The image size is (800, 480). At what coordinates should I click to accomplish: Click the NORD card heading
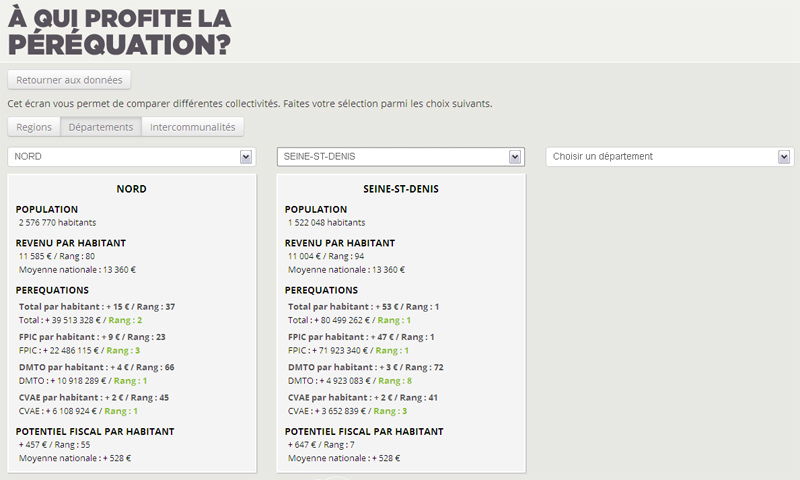pyautogui.click(x=132, y=188)
